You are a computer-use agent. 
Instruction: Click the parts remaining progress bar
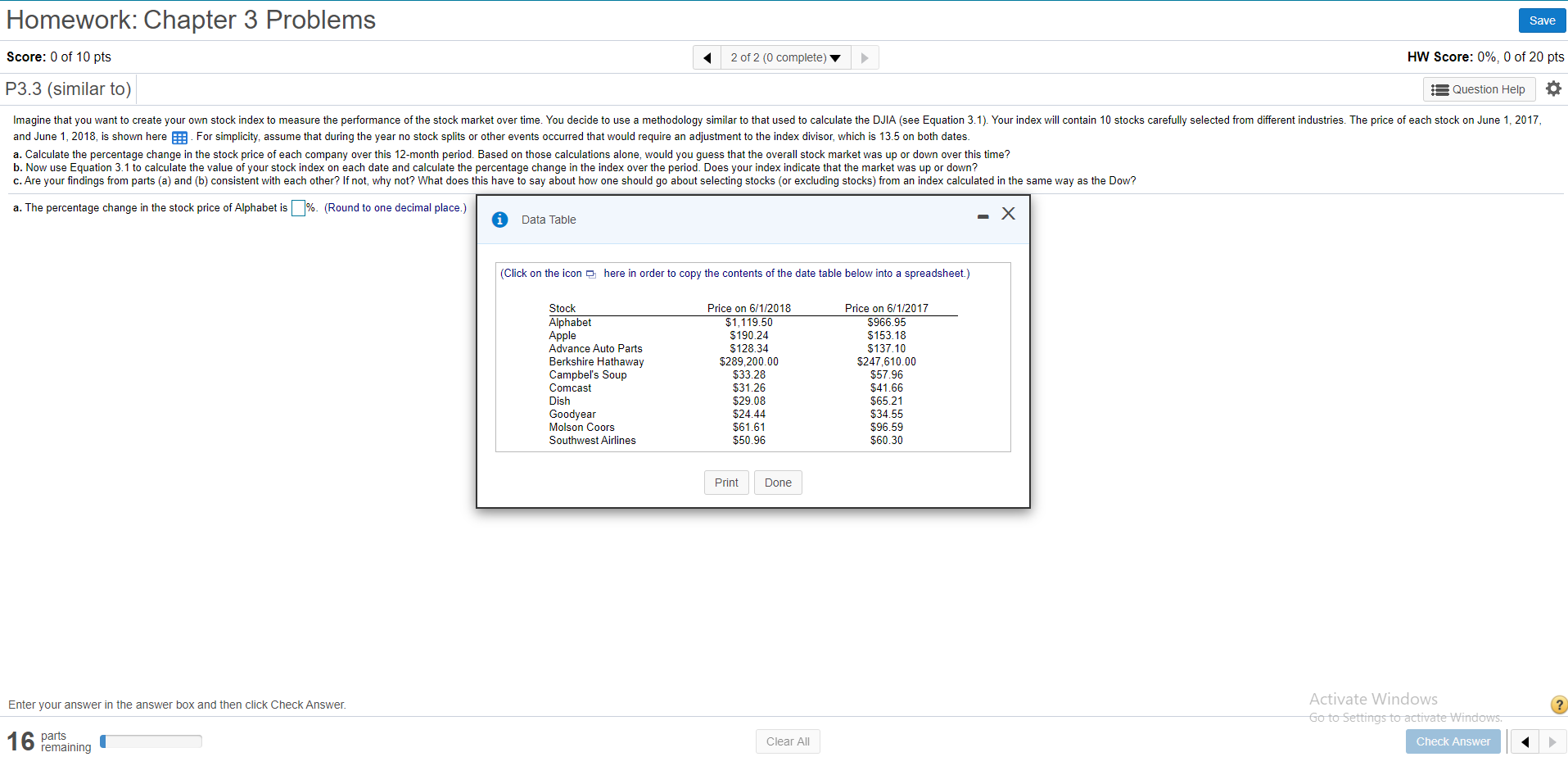point(151,741)
